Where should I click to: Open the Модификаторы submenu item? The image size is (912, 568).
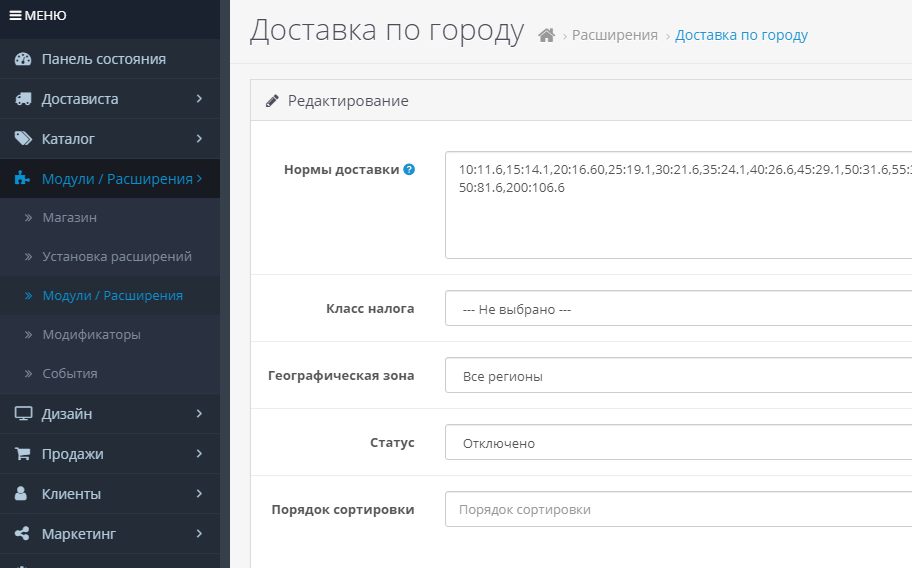tap(91, 334)
